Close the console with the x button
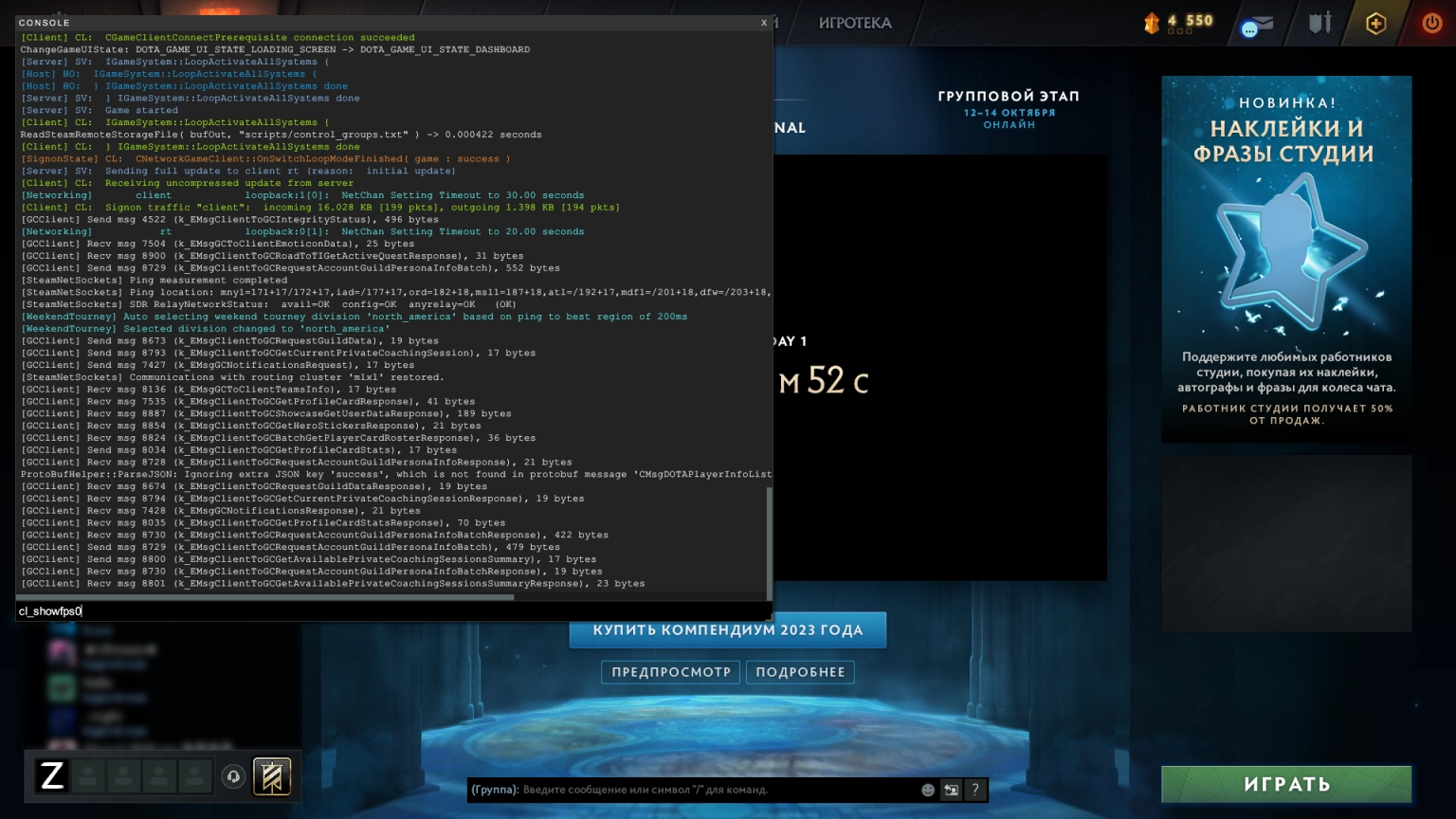The height and width of the screenshot is (819, 1456). (x=764, y=23)
